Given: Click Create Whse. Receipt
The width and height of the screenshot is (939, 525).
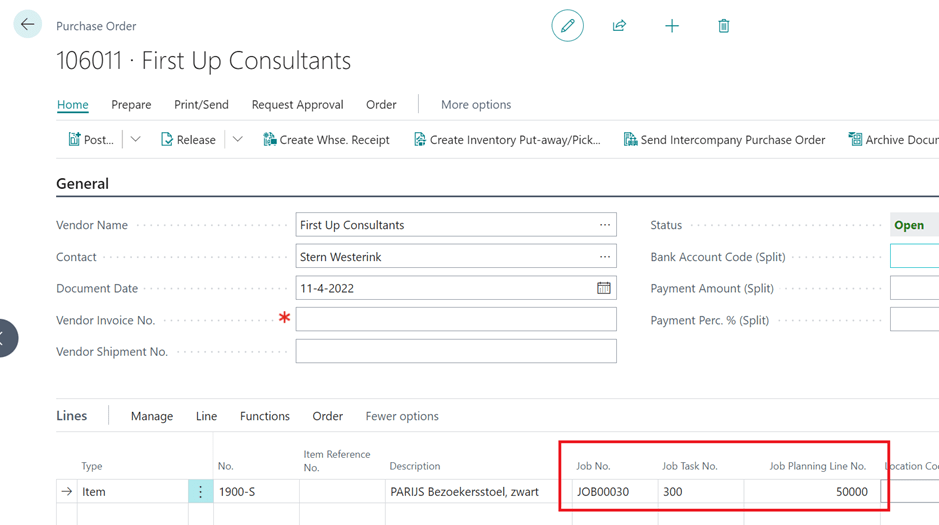Looking at the screenshot, I should click(326, 140).
